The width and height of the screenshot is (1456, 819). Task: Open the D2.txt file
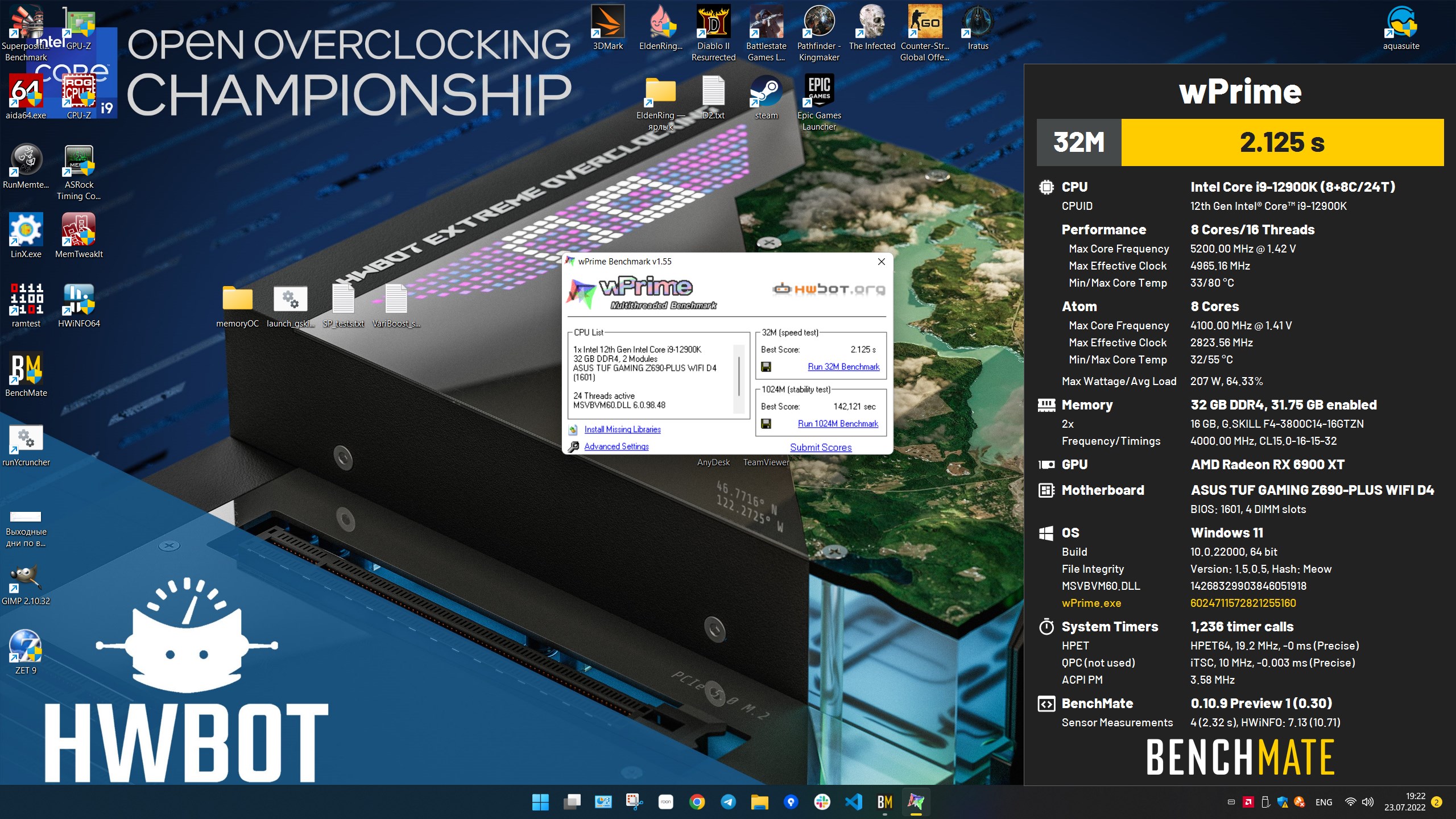(713, 97)
